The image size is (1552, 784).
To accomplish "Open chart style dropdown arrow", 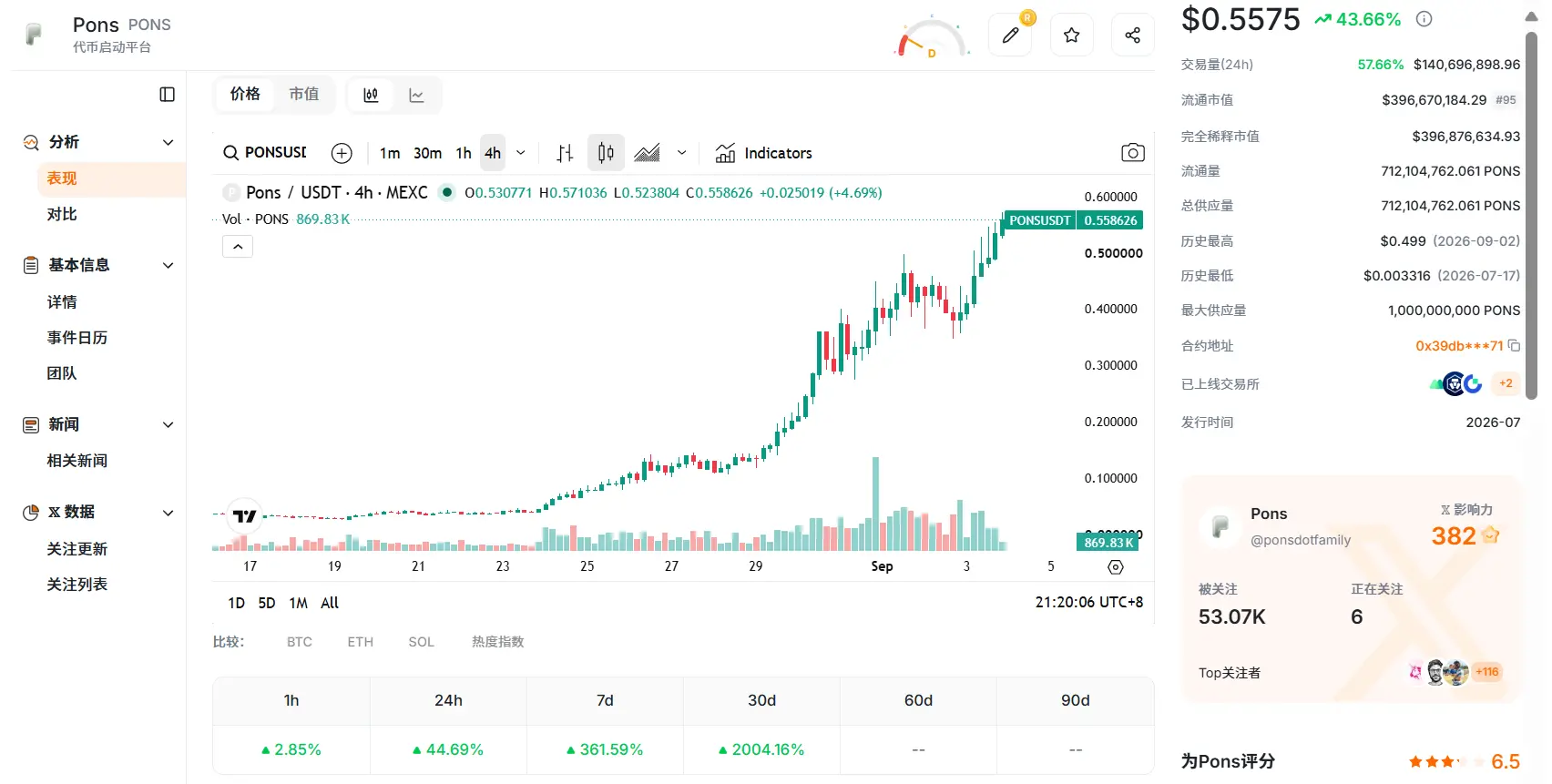I will tap(681, 153).
